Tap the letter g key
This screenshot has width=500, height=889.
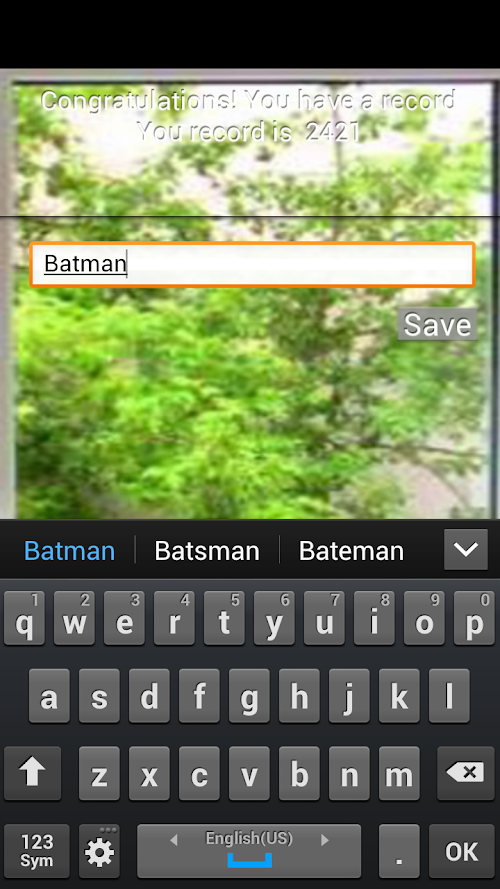point(249,696)
